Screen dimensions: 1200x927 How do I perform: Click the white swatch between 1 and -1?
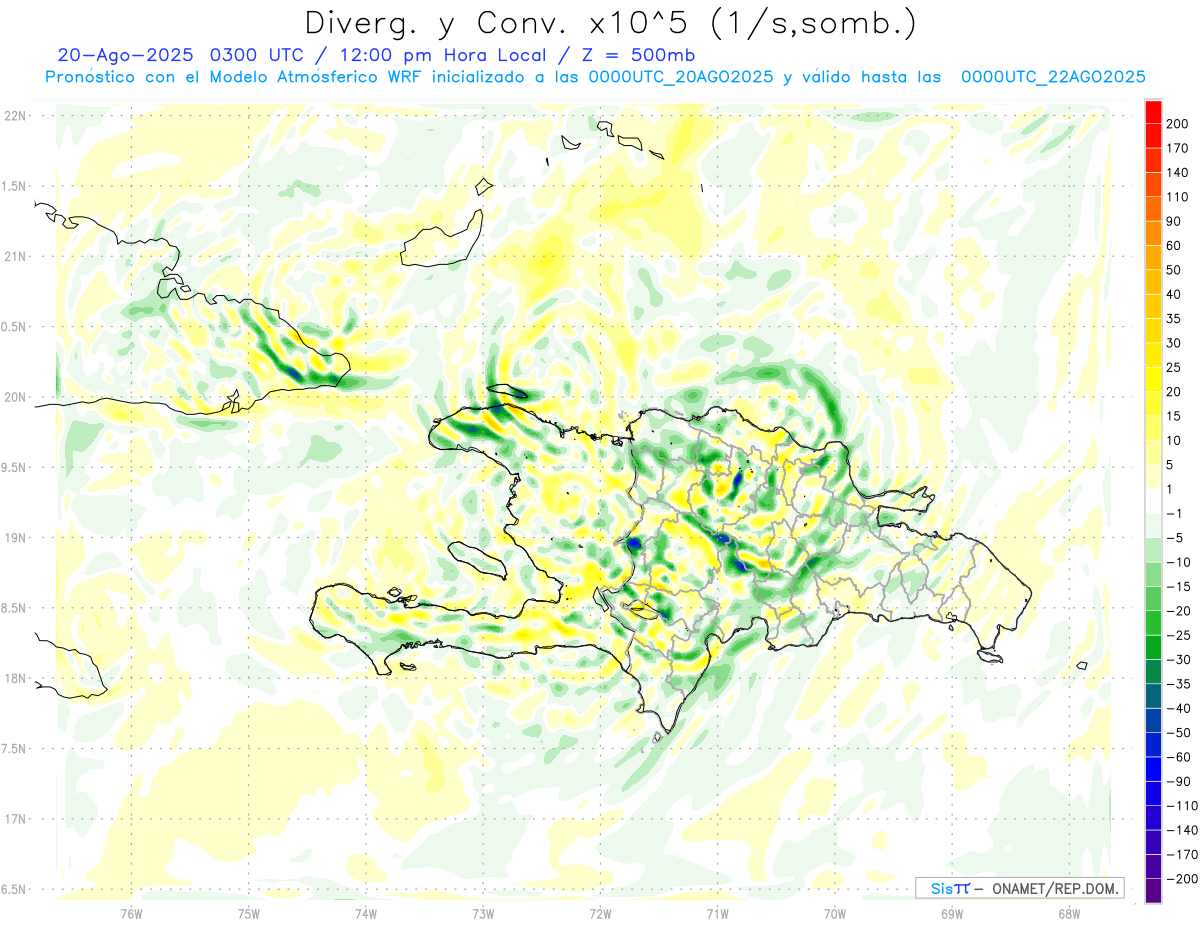tap(1153, 501)
